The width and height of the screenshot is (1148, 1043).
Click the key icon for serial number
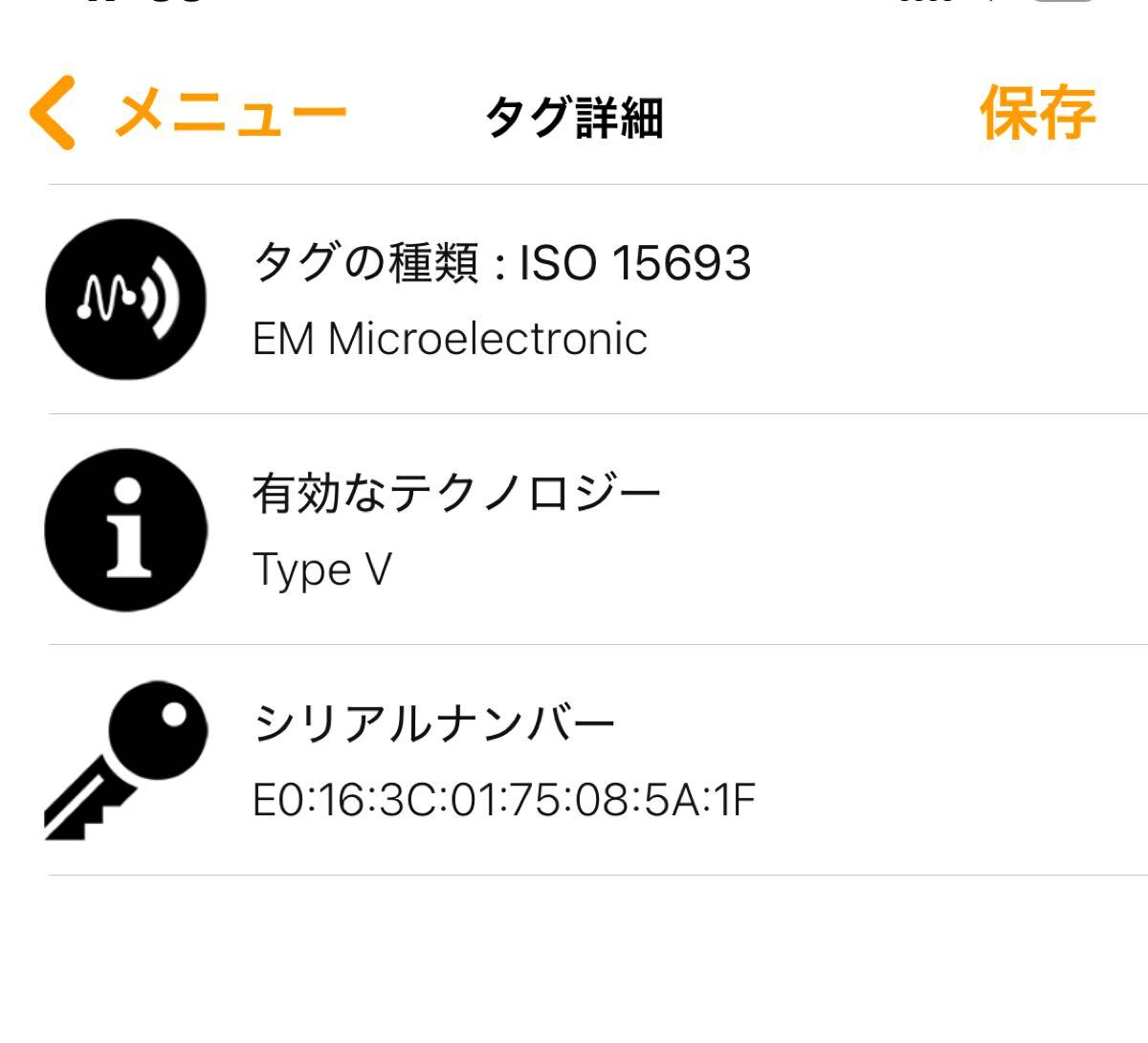(124, 761)
